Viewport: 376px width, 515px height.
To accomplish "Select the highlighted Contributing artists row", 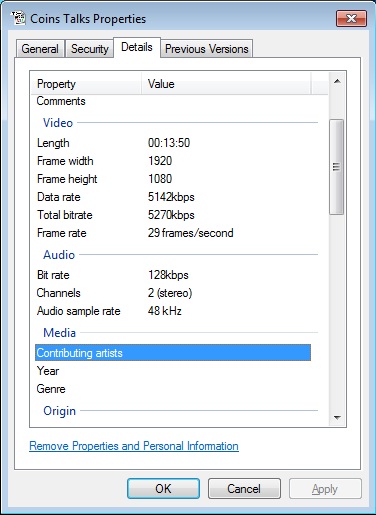I will (173, 353).
